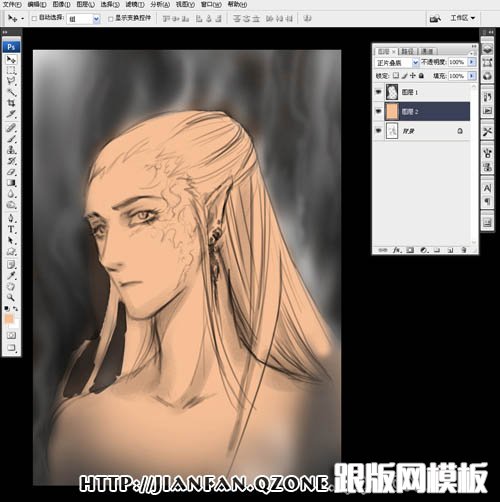The height and width of the screenshot is (502, 500).
Task: Open the layer blend mode dropdown
Action: click(x=397, y=62)
